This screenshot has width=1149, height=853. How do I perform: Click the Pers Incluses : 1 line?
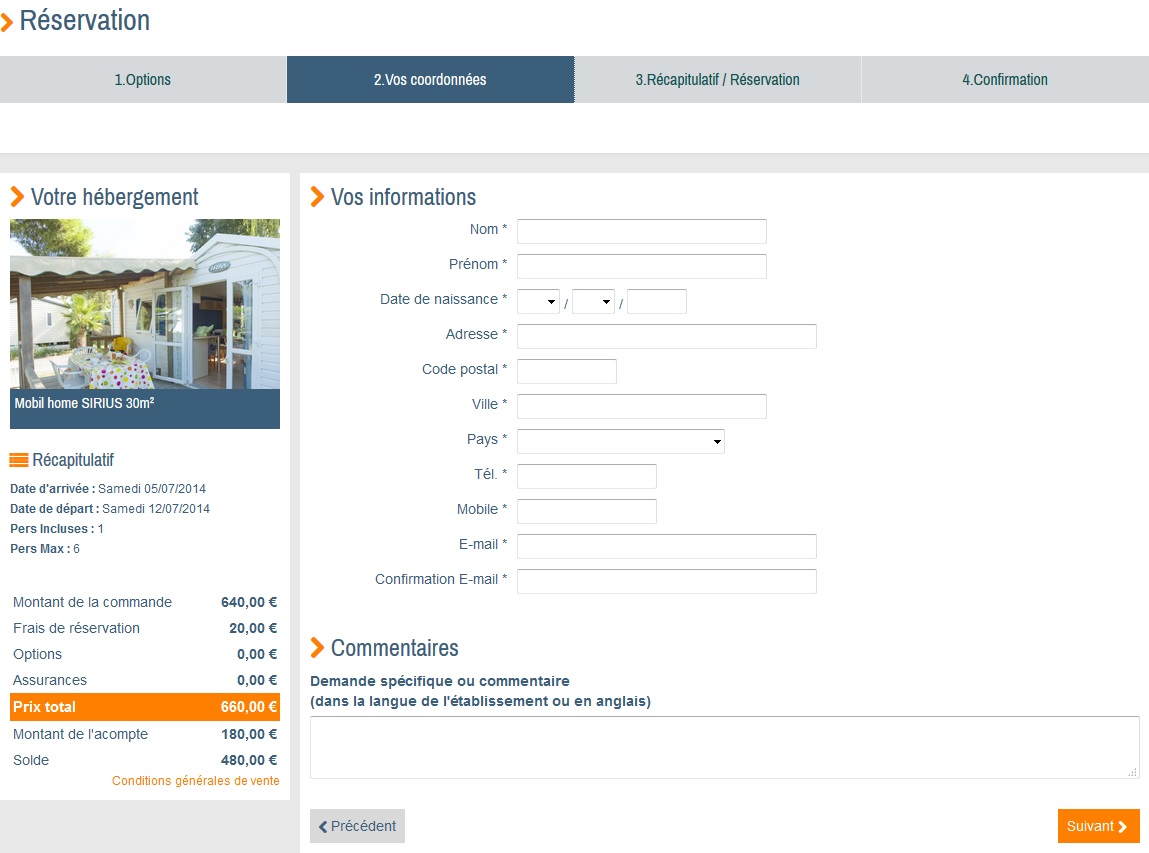coord(57,529)
